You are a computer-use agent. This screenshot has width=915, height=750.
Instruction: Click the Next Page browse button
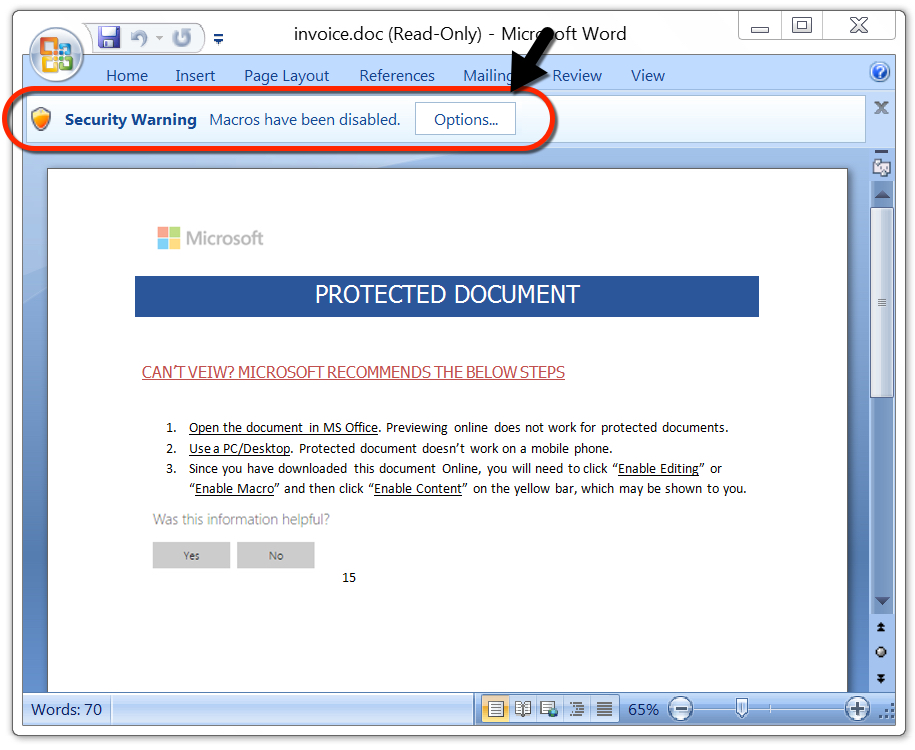[881, 678]
